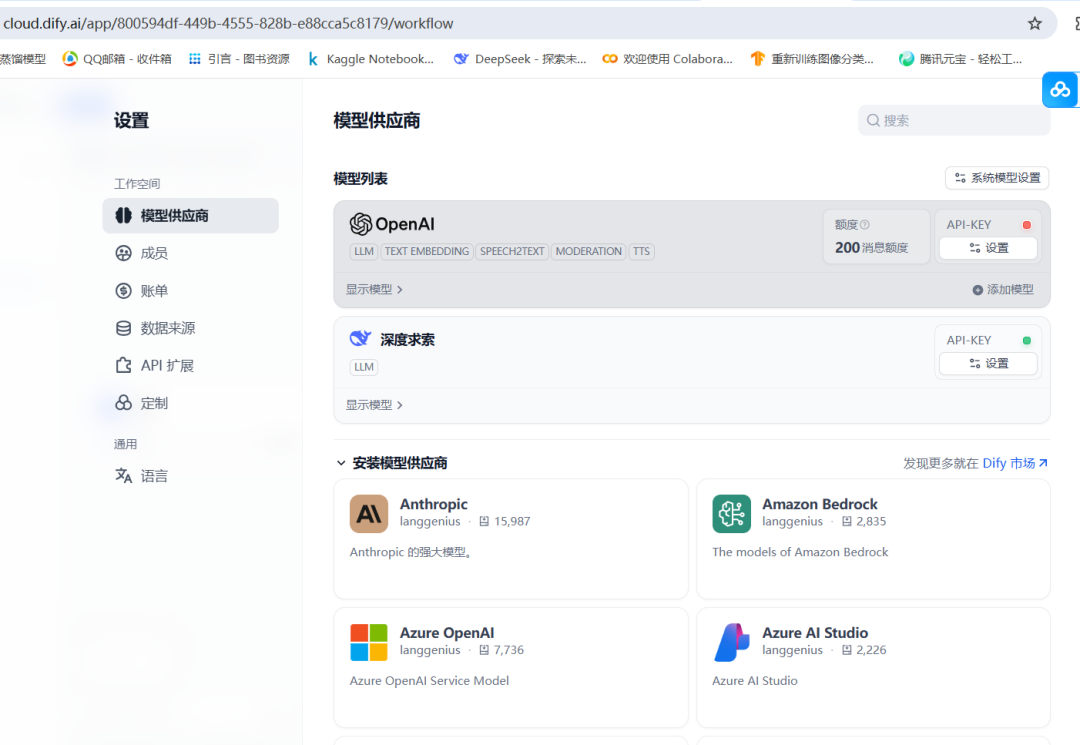
Task: Select the Anthropic provider logo
Action: [369, 513]
